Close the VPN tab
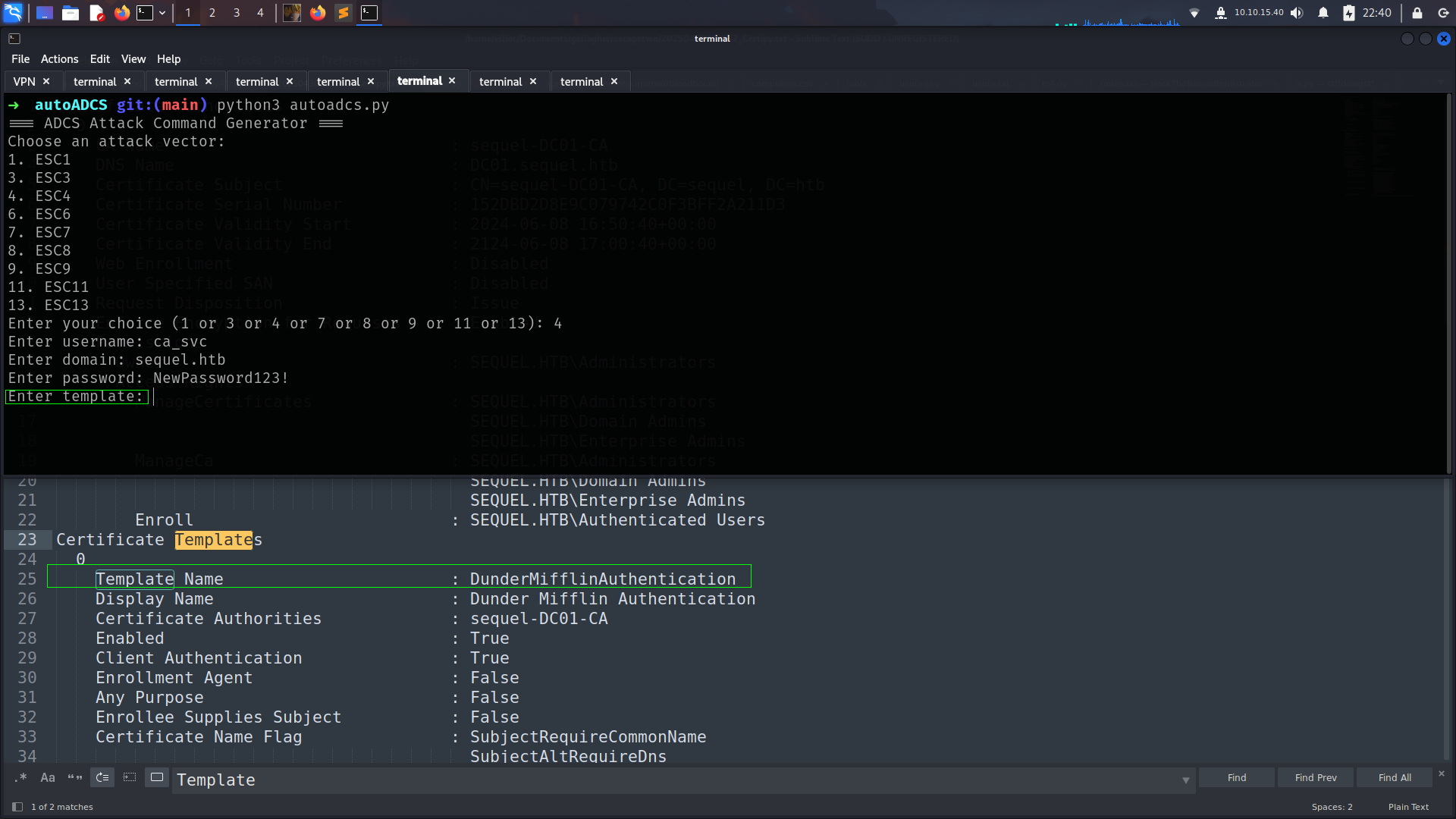The width and height of the screenshot is (1456, 819). coord(46,81)
